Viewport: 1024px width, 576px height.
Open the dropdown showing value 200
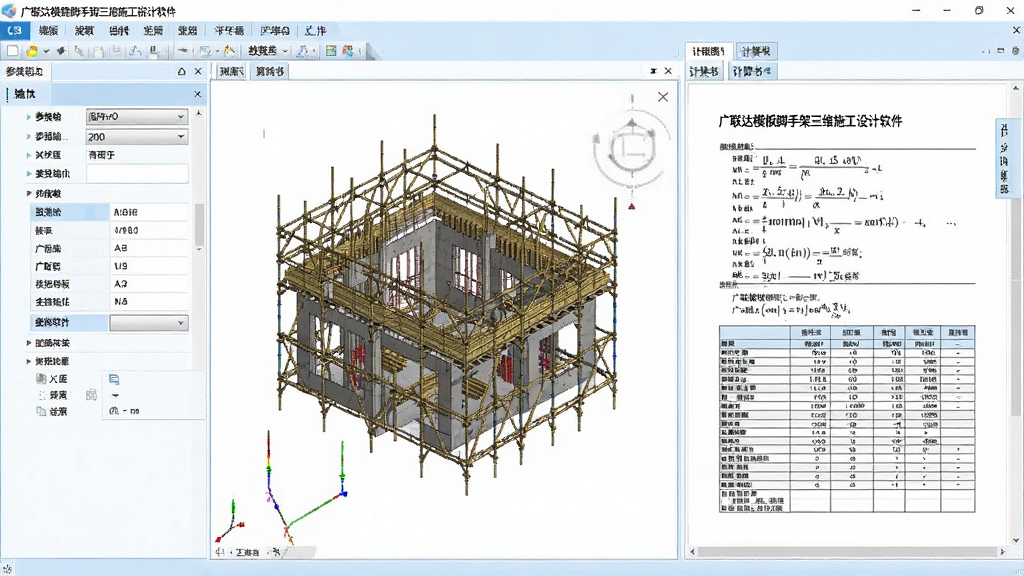click(137, 136)
